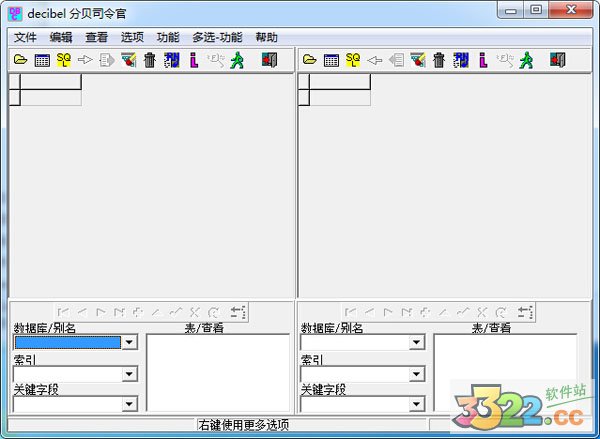The image size is (600, 439).
Task: Click the magenta info icon in right toolbar
Action: 483,60
